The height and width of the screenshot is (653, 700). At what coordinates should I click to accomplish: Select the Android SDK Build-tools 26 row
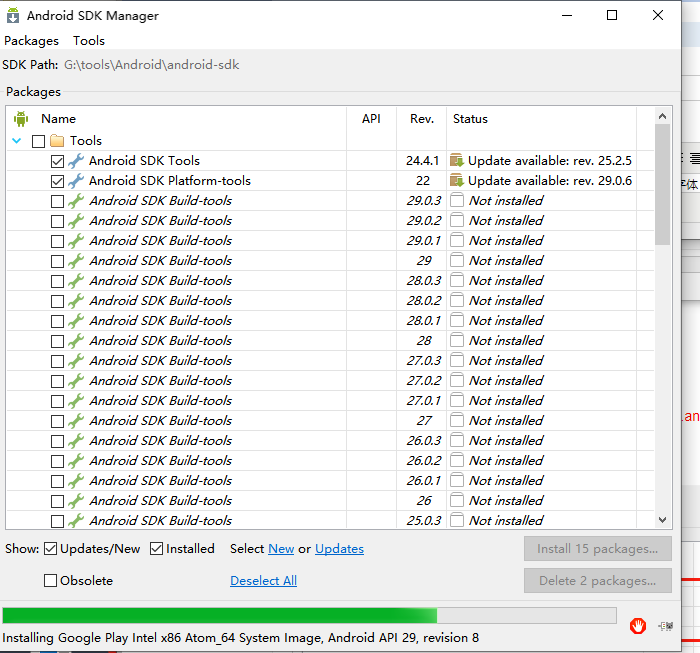(x=330, y=501)
